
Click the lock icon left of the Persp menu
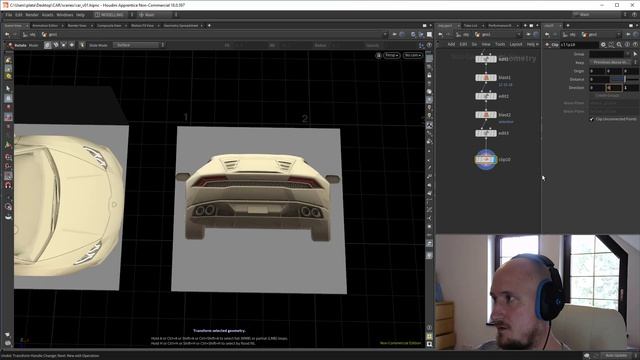pyautogui.click(x=378, y=55)
